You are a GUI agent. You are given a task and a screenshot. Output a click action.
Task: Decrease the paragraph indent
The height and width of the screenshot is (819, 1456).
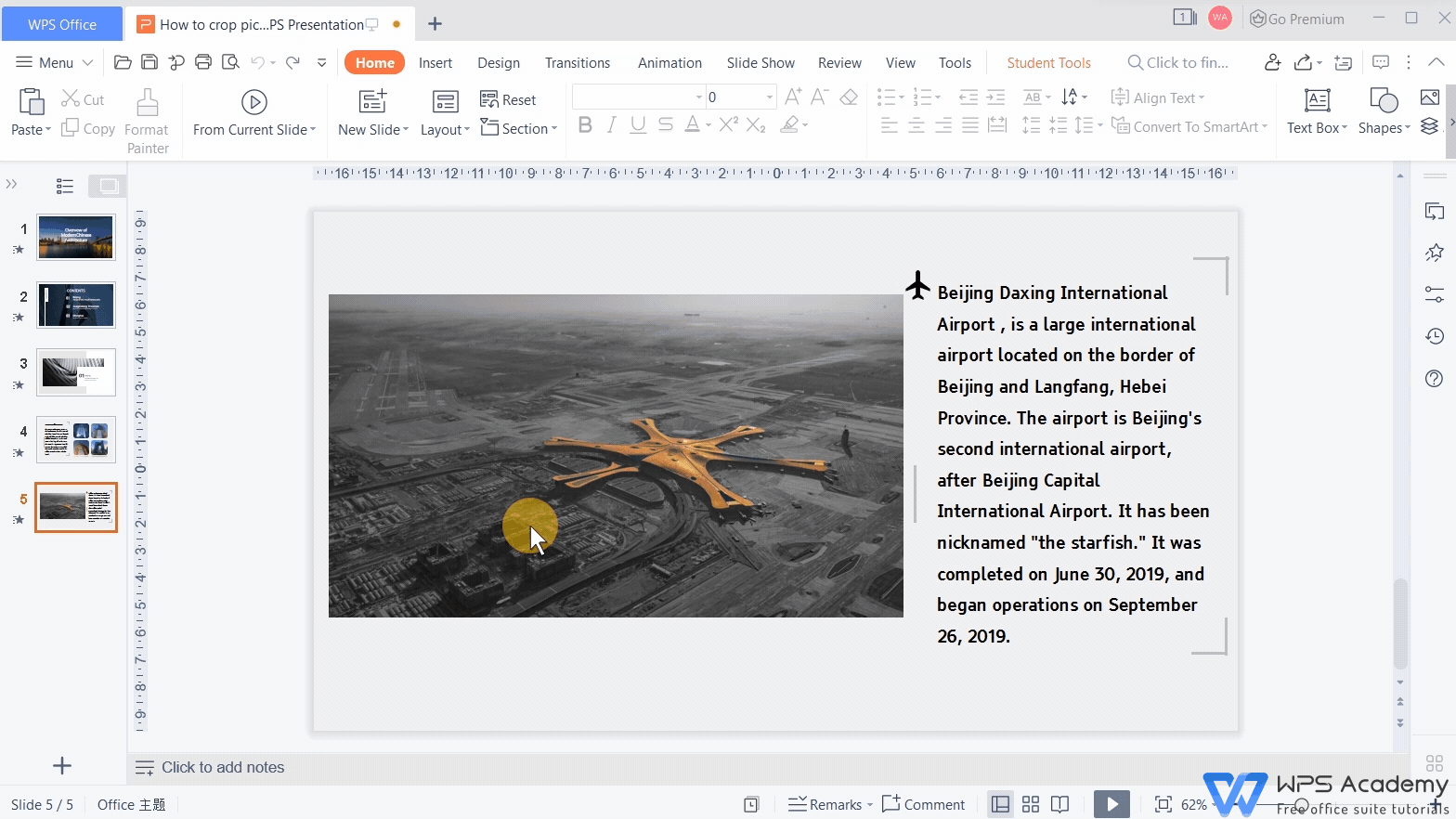968,97
